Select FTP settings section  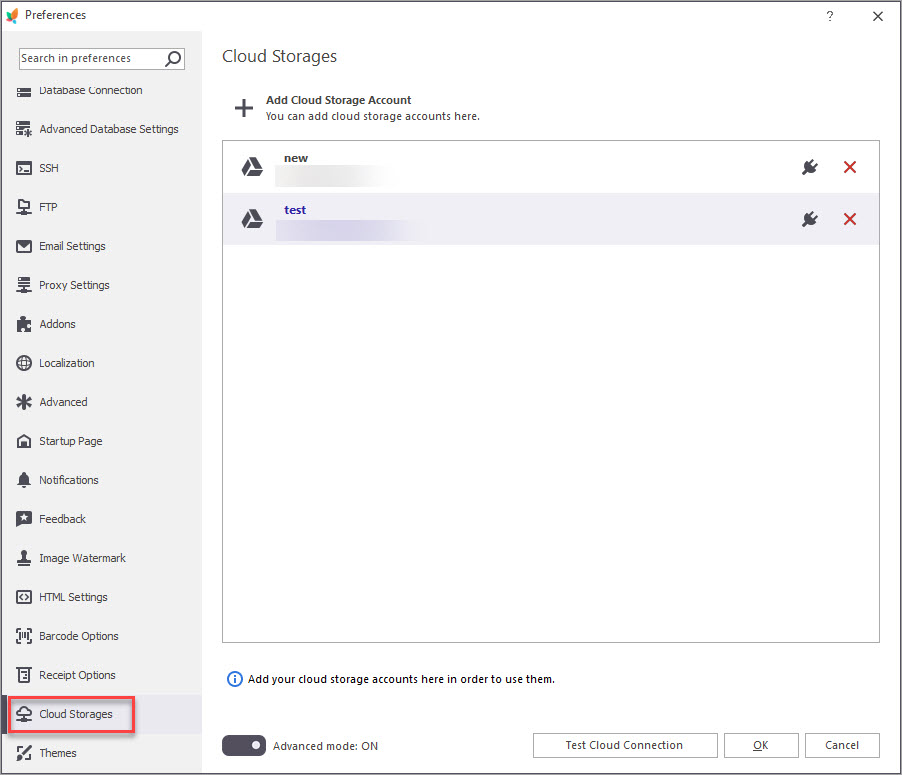[101, 207]
